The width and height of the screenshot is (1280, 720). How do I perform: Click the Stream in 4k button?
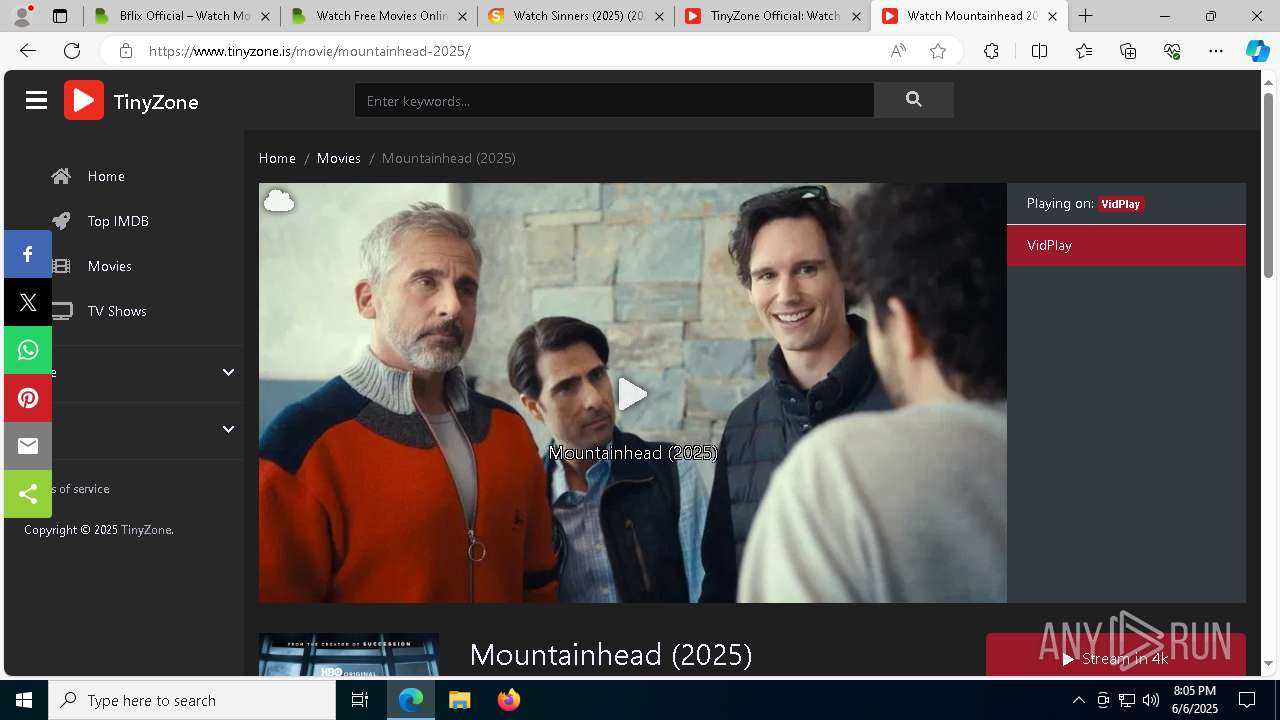coord(1116,658)
